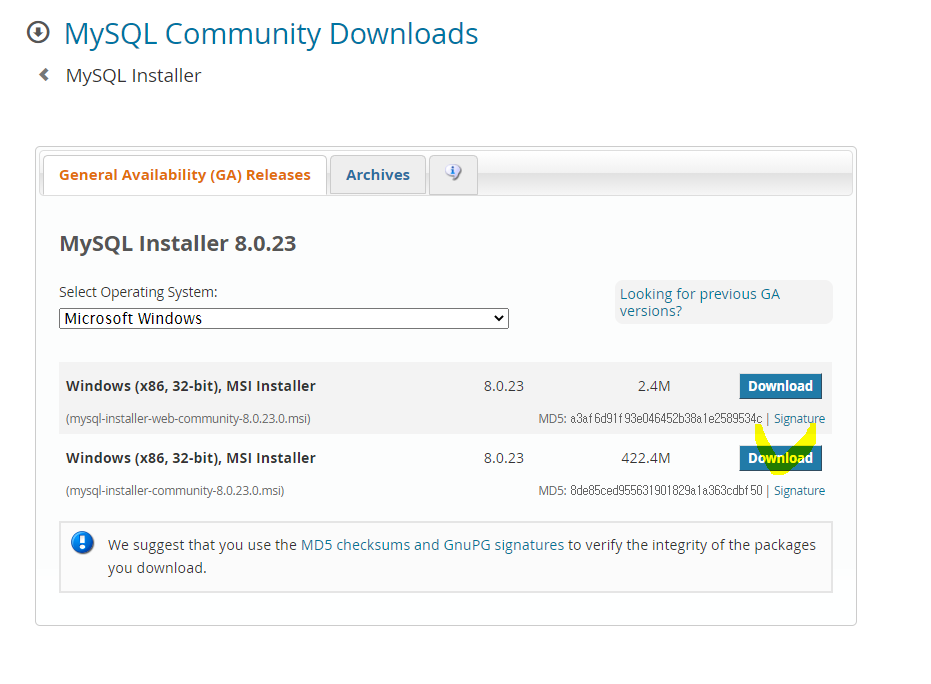The width and height of the screenshot is (931, 684).
Task: Open the MD5 checksums and GnuPG signatures link
Action: point(432,545)
